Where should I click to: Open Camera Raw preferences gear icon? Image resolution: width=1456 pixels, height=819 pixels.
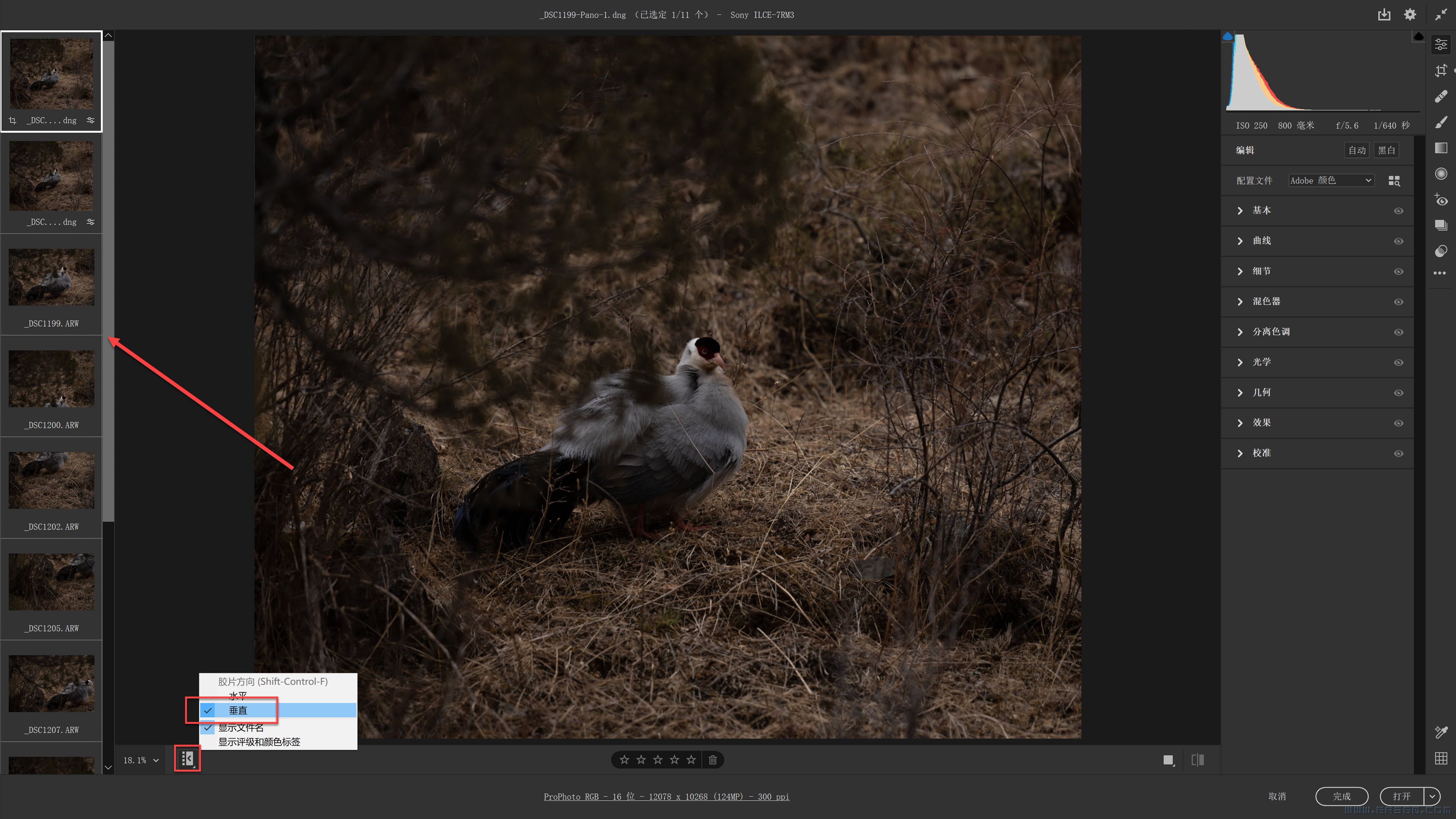click(1410, 15)
